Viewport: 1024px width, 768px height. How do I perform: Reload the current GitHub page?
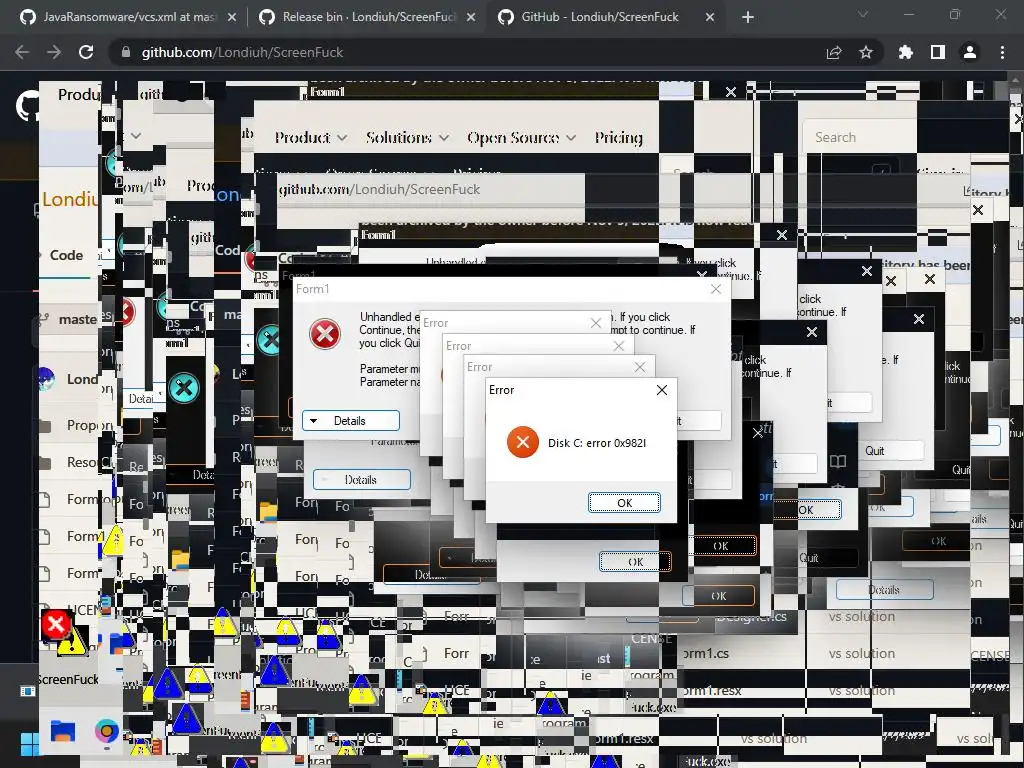click(86, 52)
